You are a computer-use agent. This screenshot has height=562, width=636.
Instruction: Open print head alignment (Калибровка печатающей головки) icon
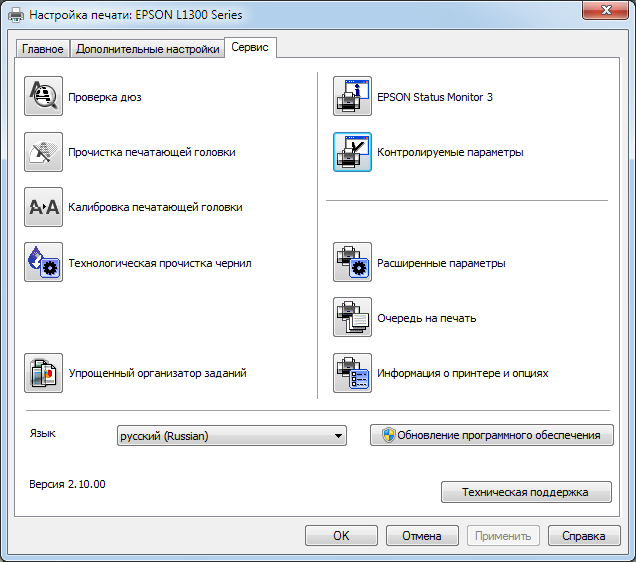pyautogui.click(x=43, y=207)
